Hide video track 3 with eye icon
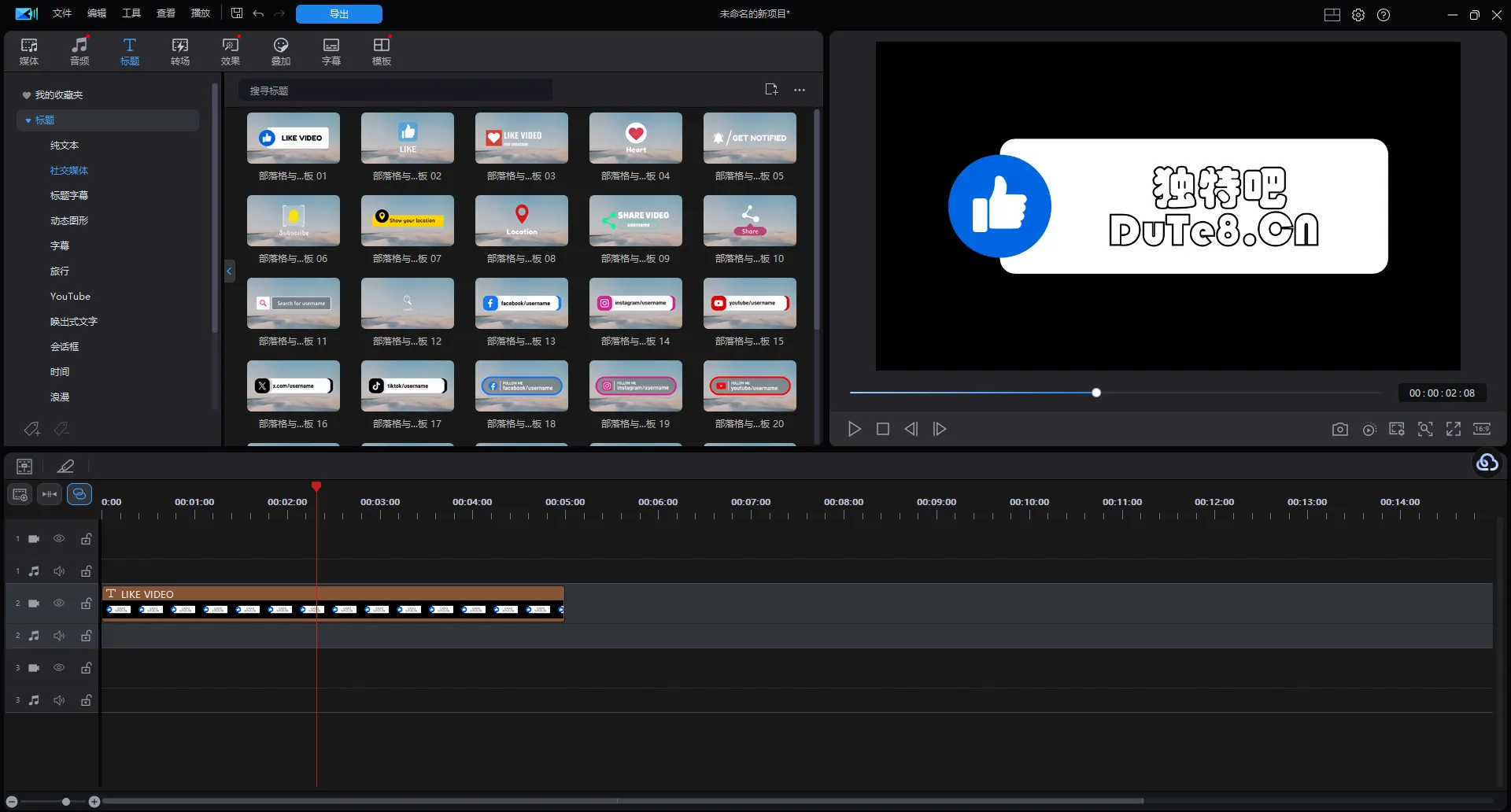Image resolution: width=1511 pixels, height=812 pixels. [59, 668]
